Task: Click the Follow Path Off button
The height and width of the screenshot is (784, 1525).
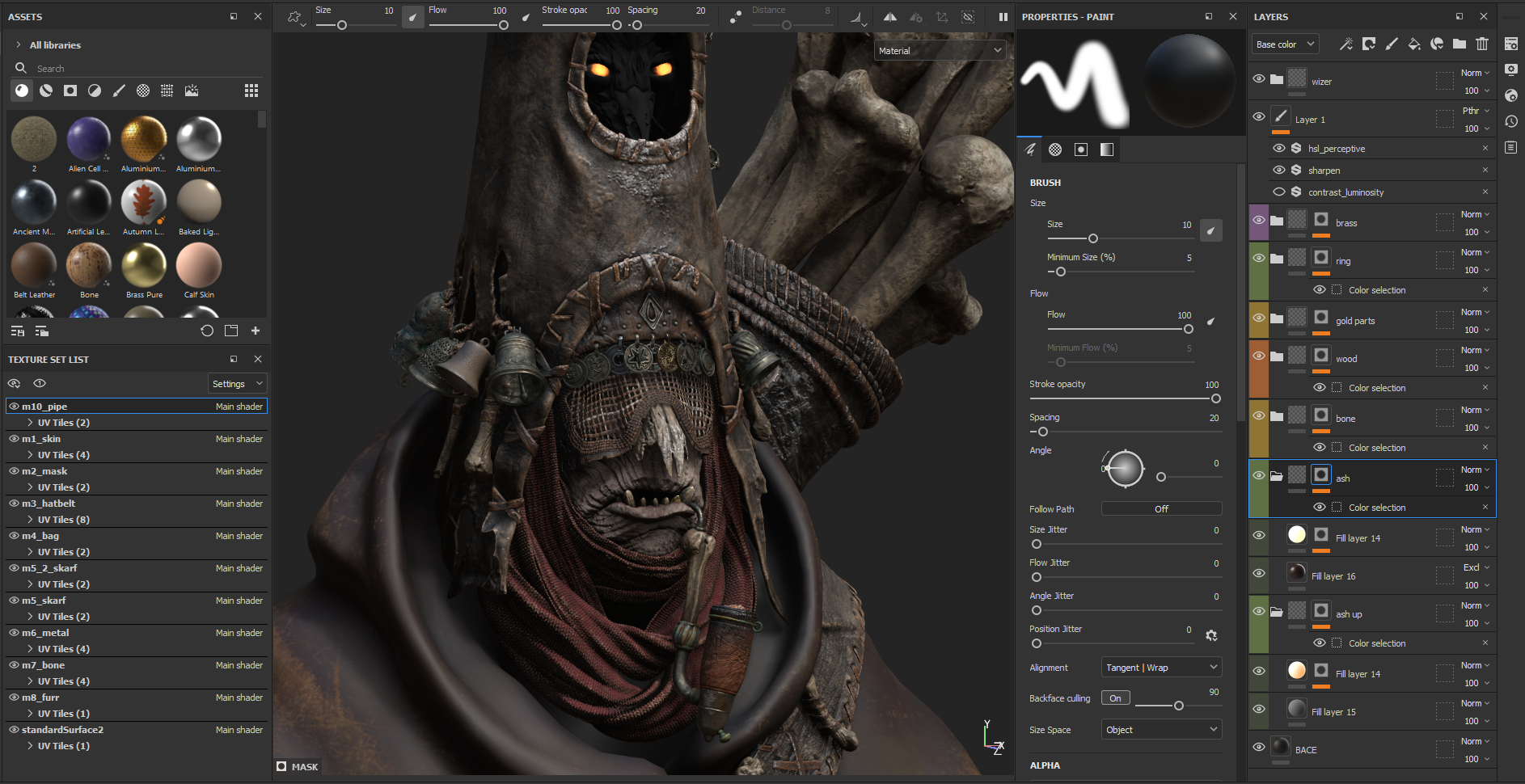Action: pos(1160,508)
